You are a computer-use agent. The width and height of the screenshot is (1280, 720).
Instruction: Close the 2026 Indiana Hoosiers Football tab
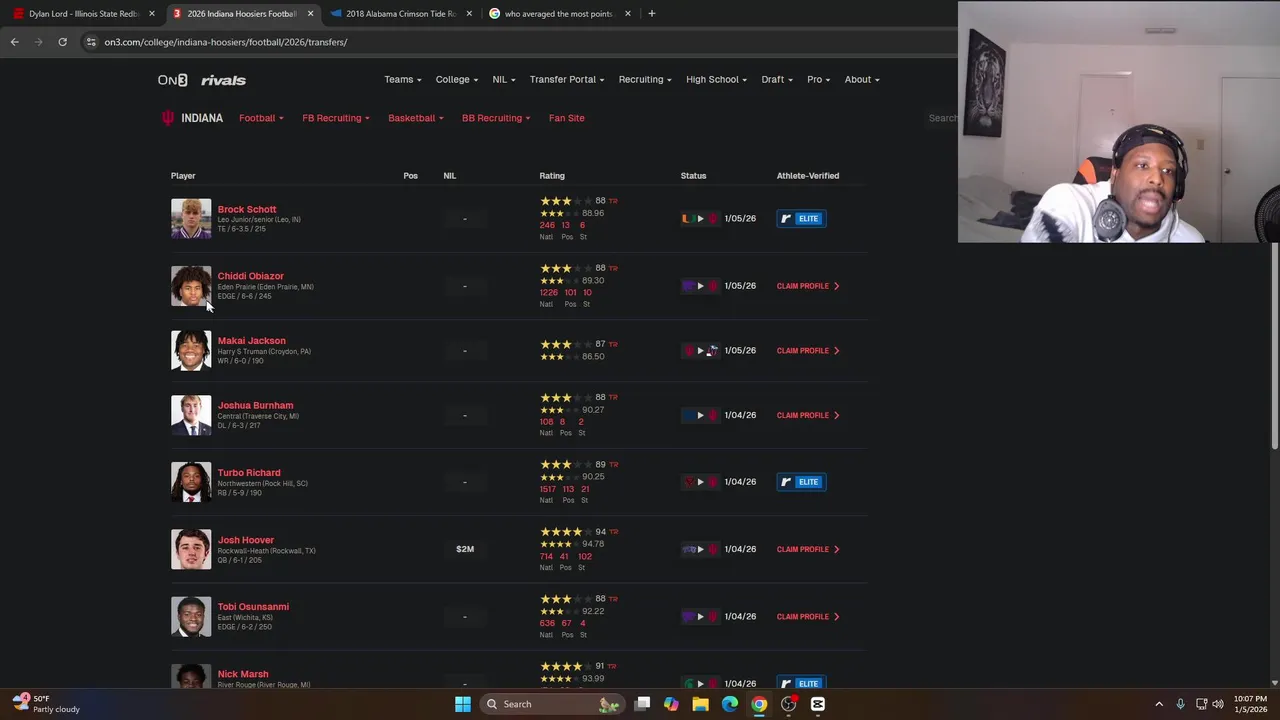(310, 13)
